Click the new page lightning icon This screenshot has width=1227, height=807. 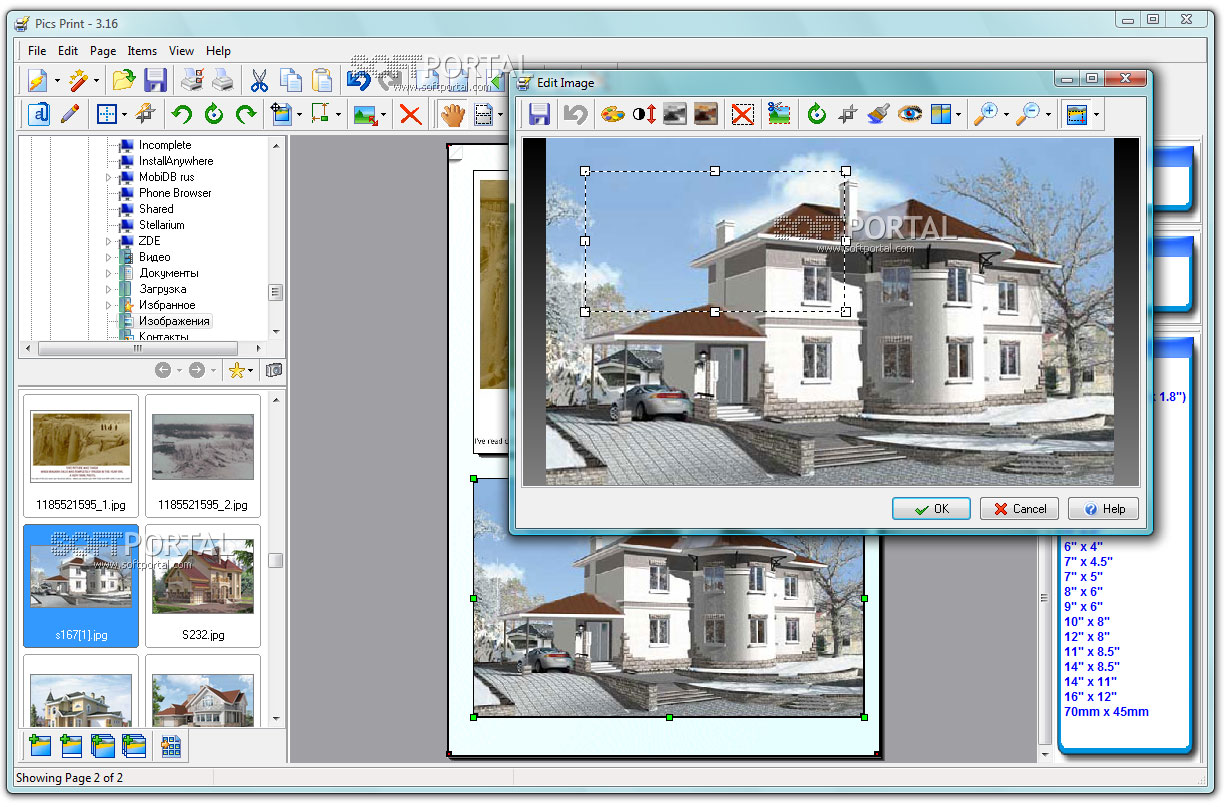tap(38, 81)
